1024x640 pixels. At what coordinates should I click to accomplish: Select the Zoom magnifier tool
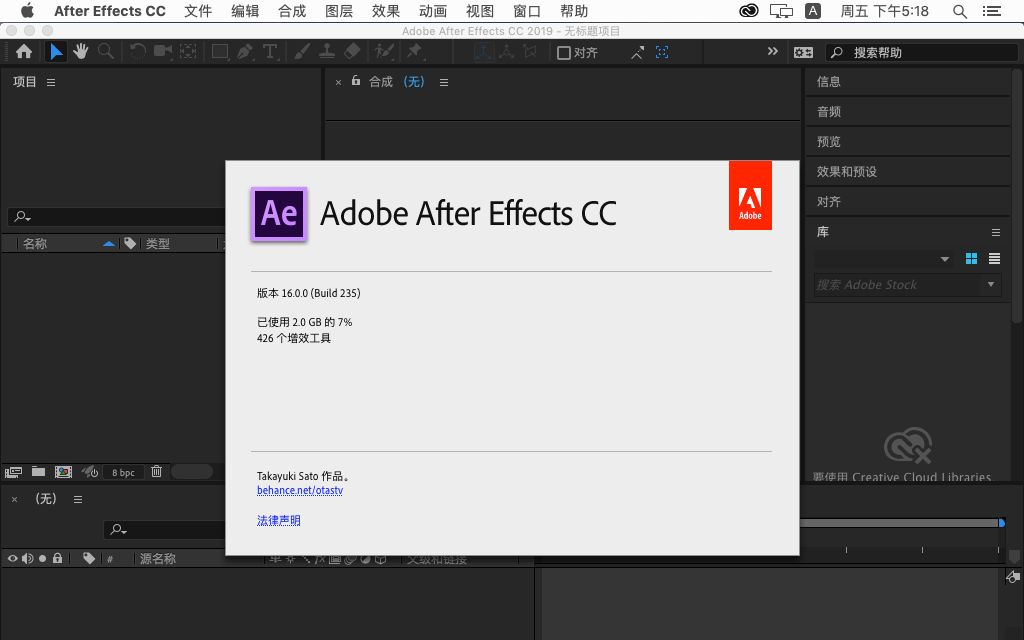pos(105,52)
